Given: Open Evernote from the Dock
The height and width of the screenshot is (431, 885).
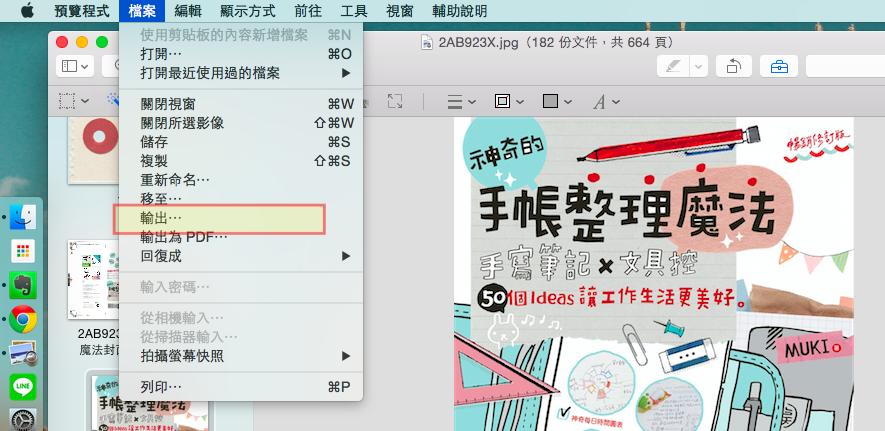Looking at the screenshot, I should pos(23,285).
